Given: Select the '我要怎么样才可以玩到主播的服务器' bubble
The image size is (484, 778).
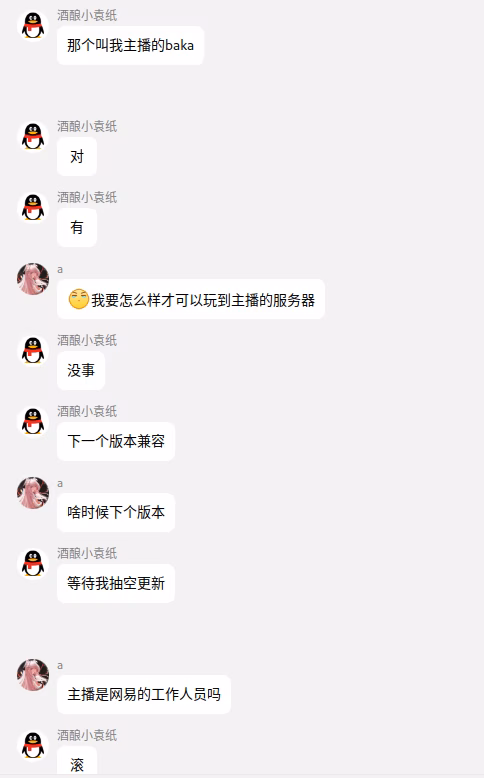Looking at the screenshot, I should coord(191,299).
